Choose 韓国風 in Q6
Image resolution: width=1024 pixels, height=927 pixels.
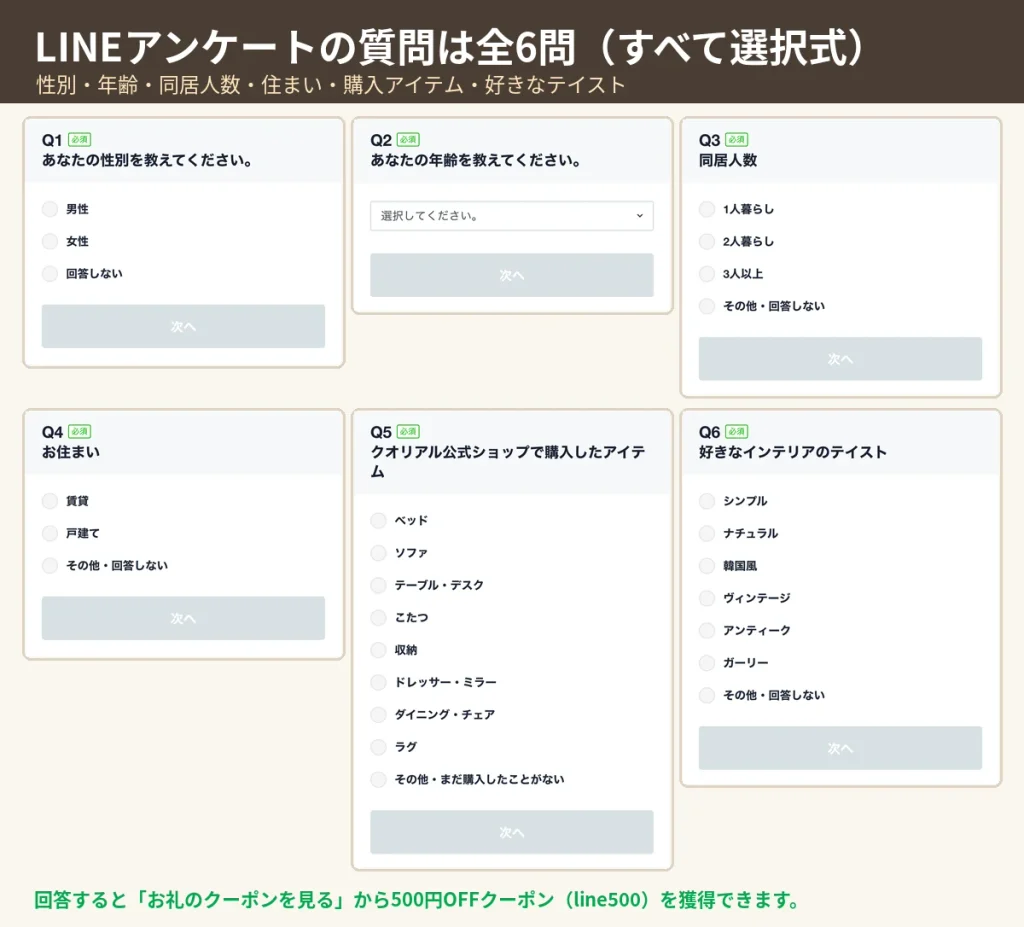[707, 566]
